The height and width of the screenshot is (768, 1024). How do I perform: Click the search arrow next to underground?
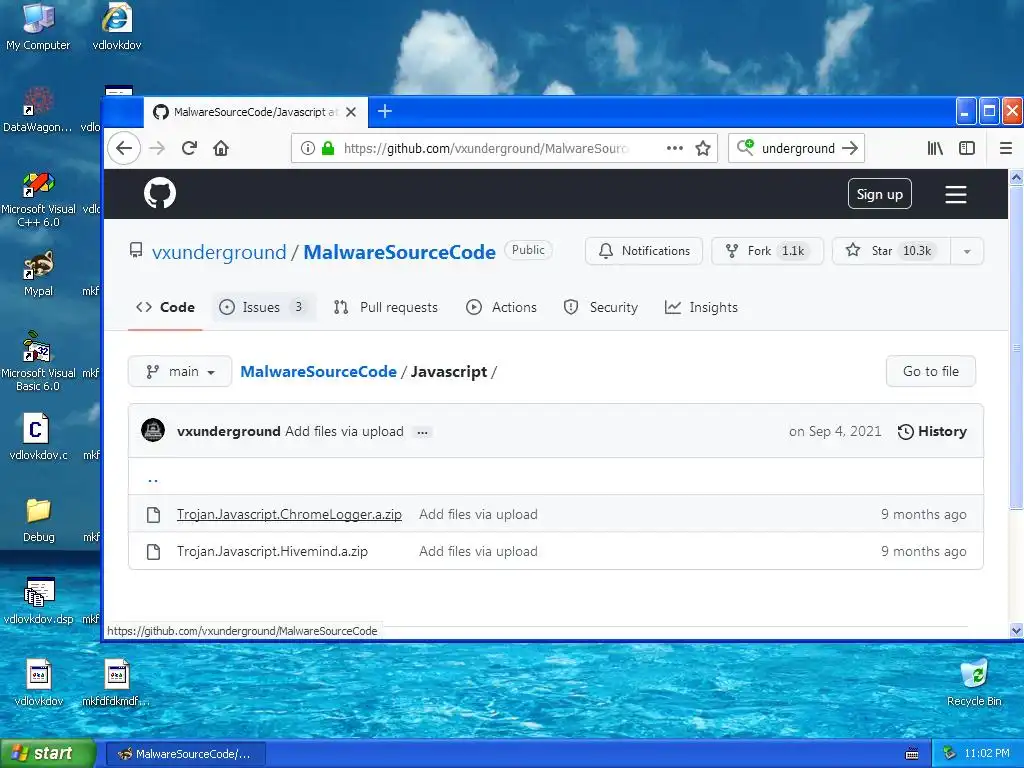coord(850,148)
